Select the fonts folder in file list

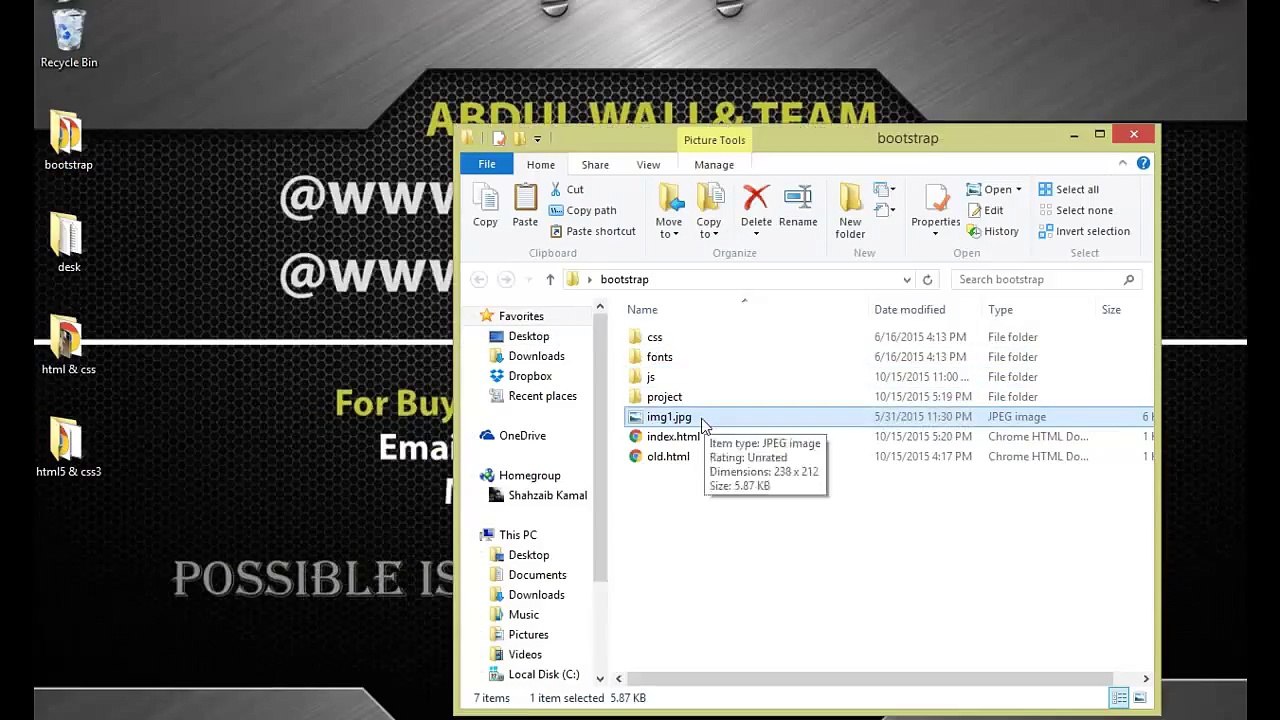pos(660,357)
